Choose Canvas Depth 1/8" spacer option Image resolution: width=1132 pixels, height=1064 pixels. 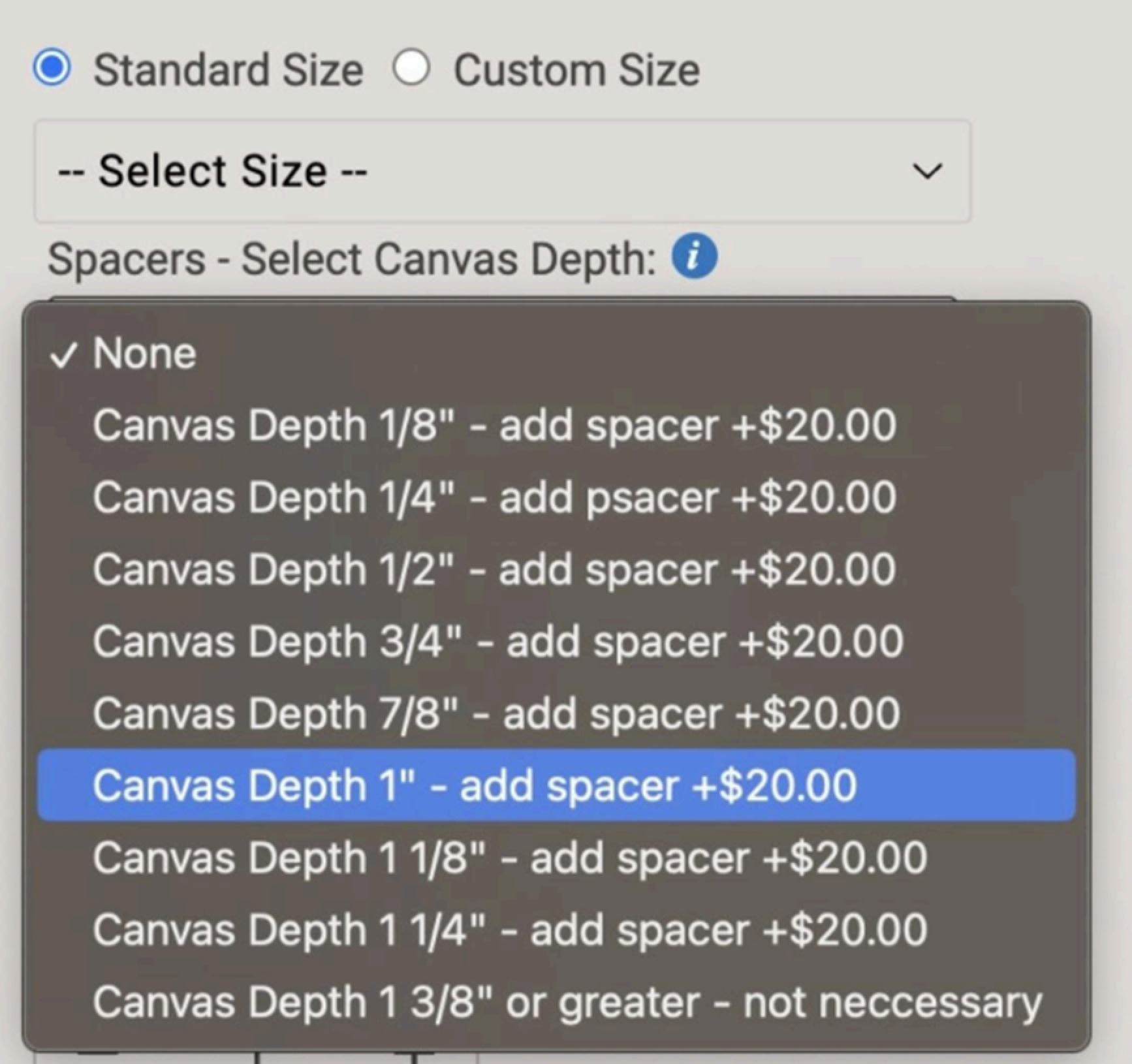tap(494, 426)
